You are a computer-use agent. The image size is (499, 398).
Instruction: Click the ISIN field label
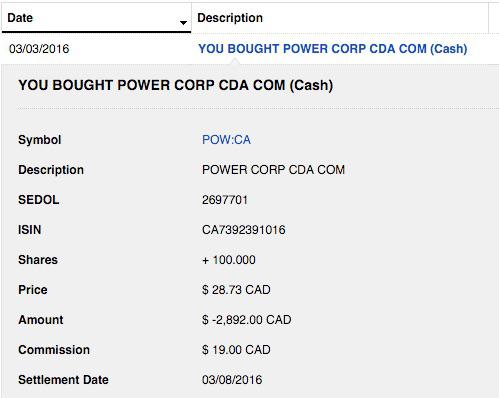(x=30, y=230)
